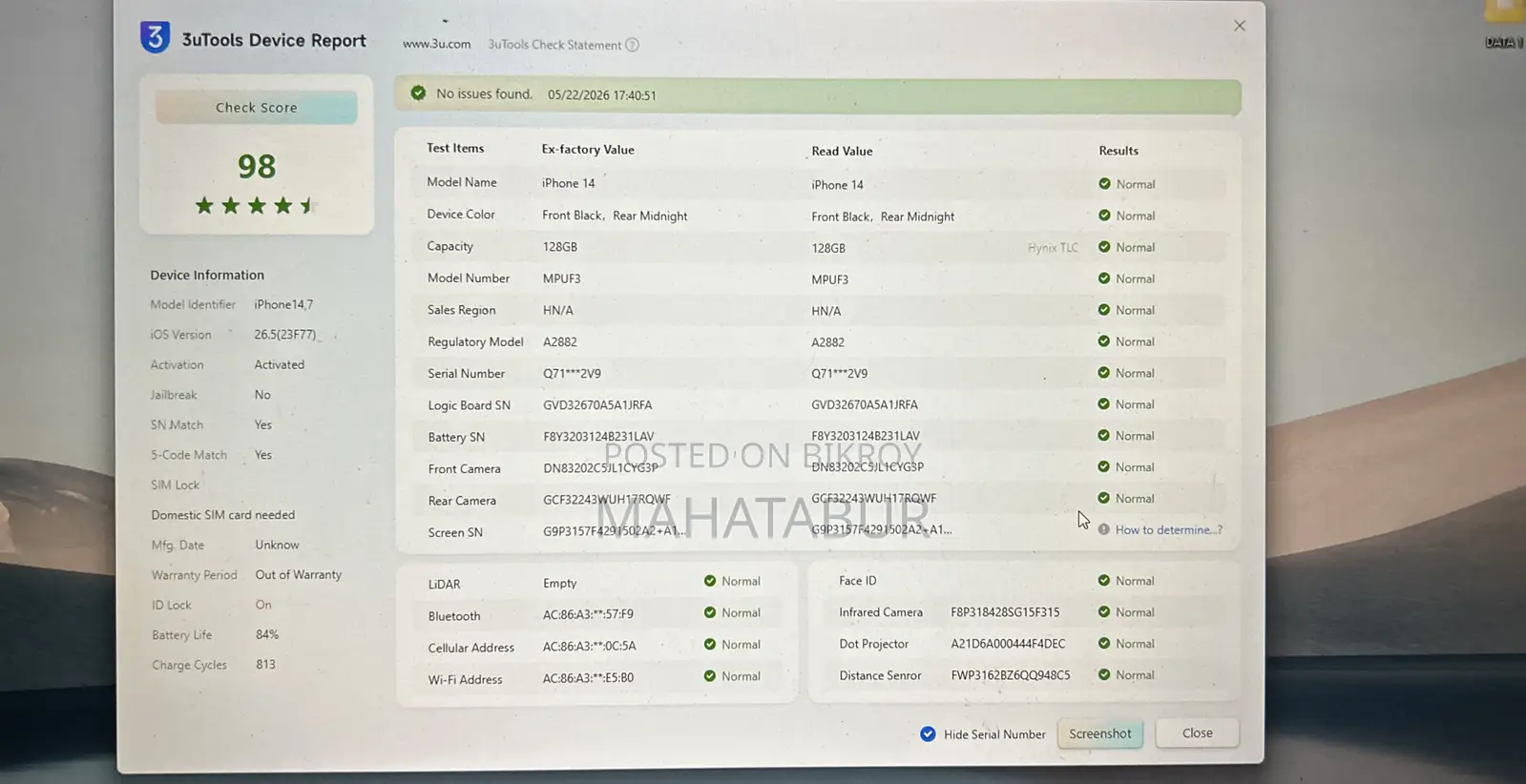Click the report timestamp 05/22/2026 17:40:51
The height and width of the screenshot is (784, 1526).
(x=602, y=95)
